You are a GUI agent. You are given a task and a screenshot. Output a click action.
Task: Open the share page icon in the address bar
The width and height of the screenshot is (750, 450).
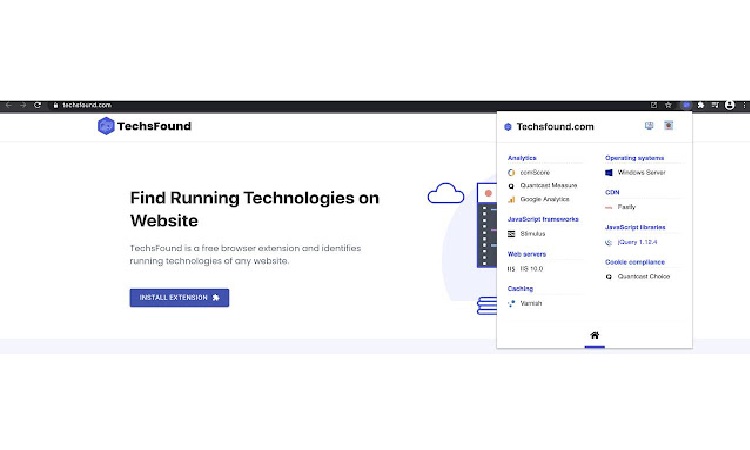click(x=654, y=105)
